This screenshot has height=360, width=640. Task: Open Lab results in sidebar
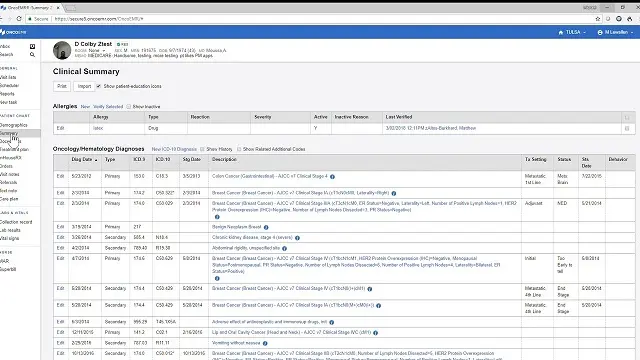coord(10,230)
